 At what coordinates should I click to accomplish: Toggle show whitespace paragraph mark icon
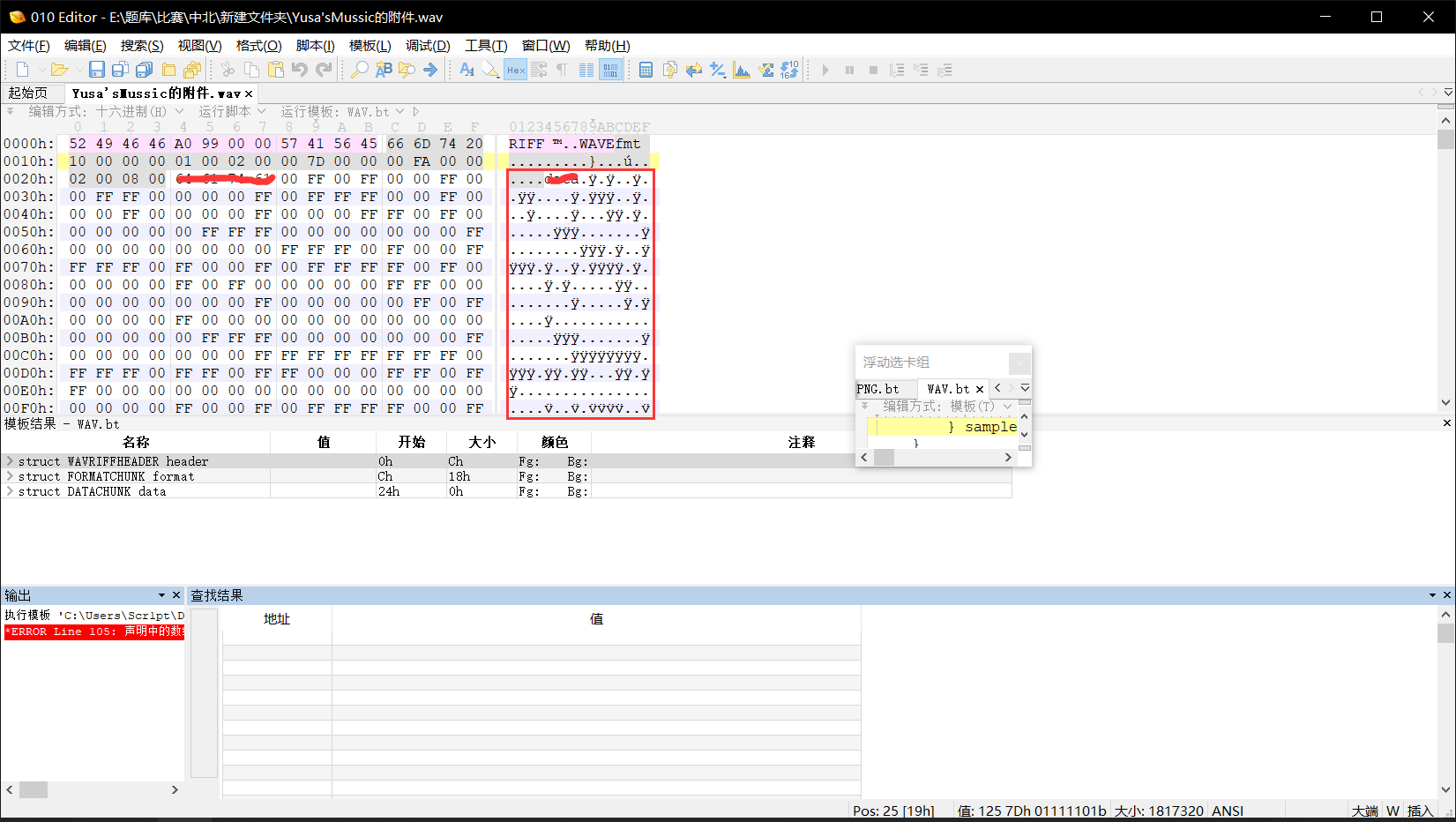tap(562, 70)
